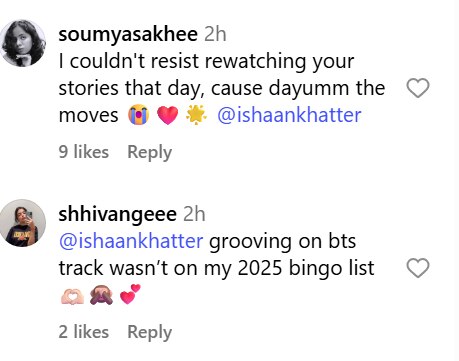Reply to soumyasakhee's comment
The image size is (459, 361).
click(x=150, y=153)
